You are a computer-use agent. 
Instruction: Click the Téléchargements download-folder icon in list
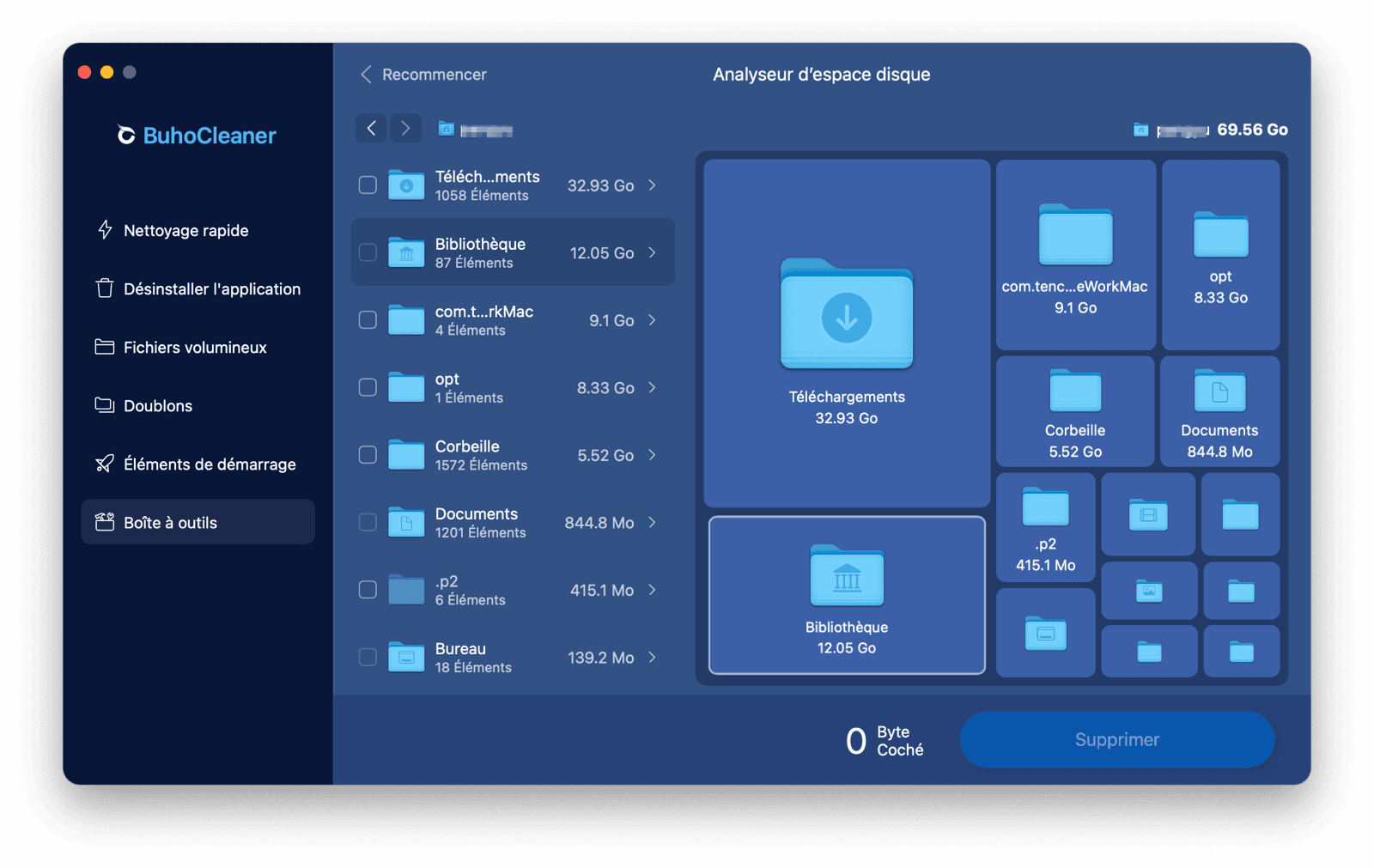pyautogui.click(x=404, y=184)
